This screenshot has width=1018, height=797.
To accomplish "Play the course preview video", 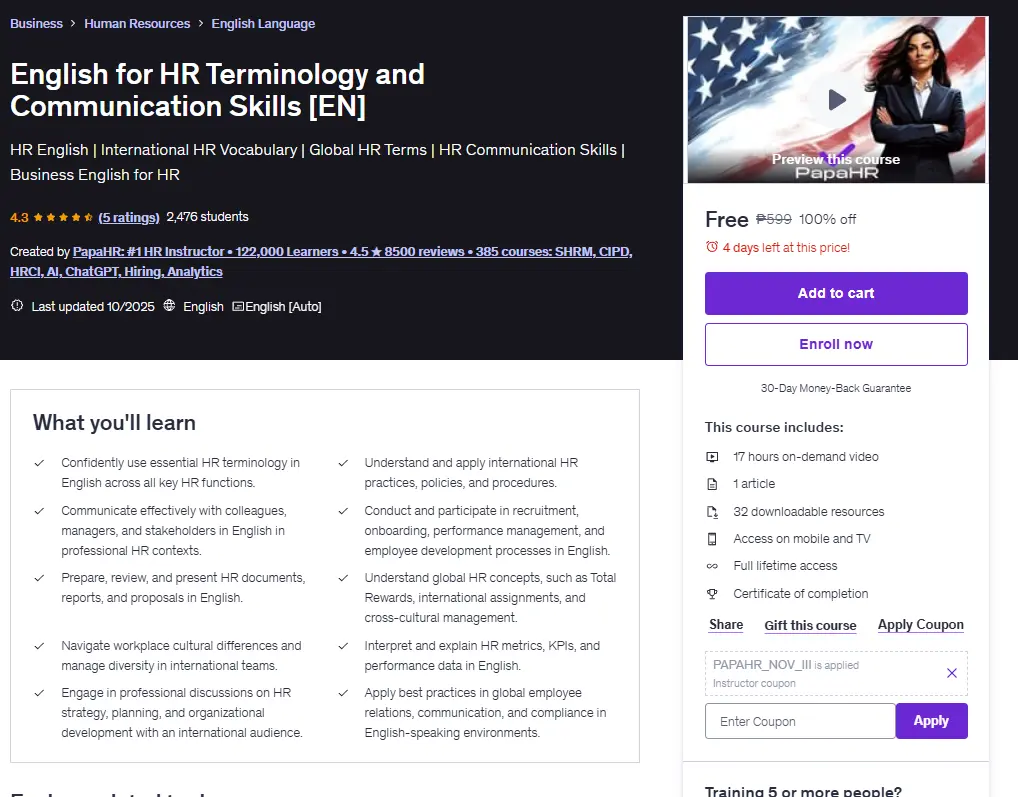I will pyautogui.click(x=837, y=99).
